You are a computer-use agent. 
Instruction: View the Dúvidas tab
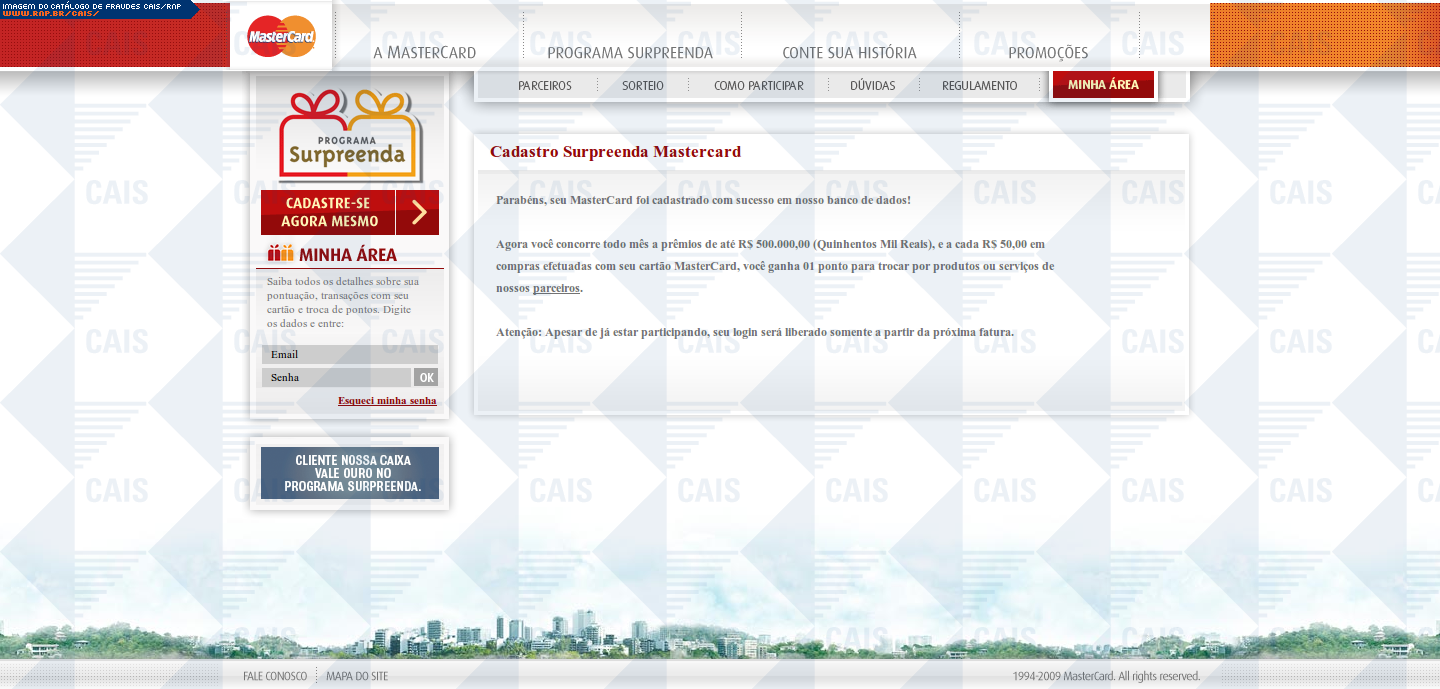point(872,86)
